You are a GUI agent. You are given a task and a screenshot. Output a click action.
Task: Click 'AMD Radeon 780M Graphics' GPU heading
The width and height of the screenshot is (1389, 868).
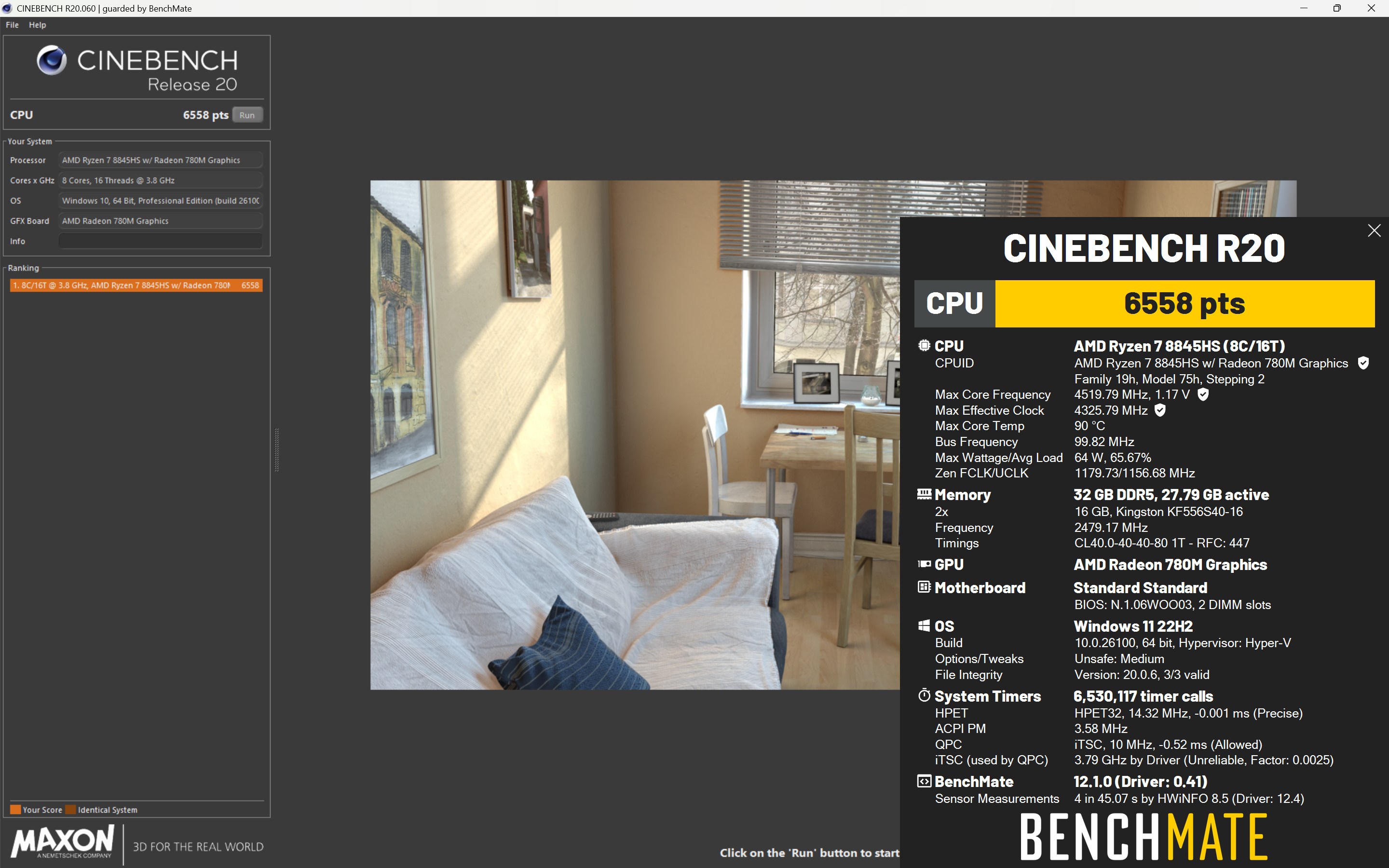[x=1171, y=565]
